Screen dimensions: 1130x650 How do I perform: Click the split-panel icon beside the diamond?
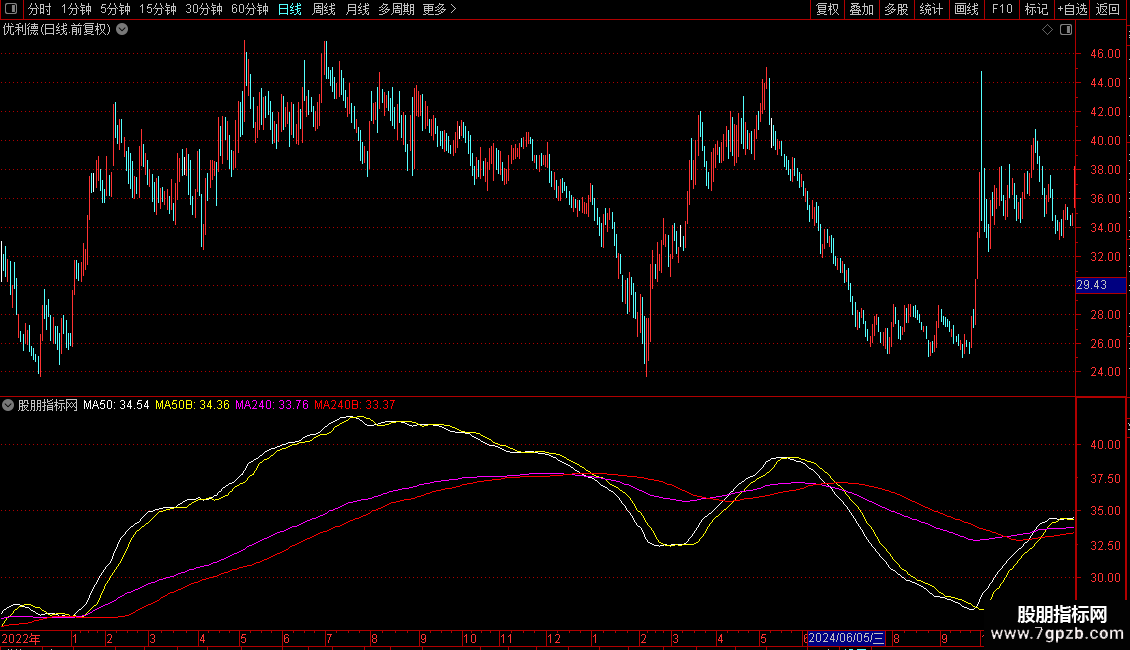[1064, 30]
